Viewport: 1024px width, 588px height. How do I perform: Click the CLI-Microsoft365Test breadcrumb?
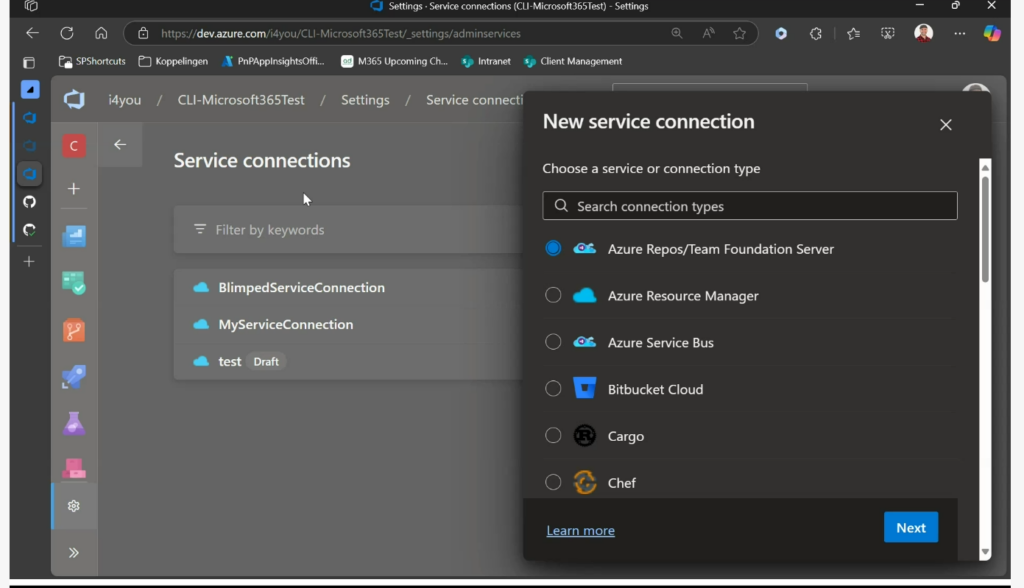click(x=241, y=100)
